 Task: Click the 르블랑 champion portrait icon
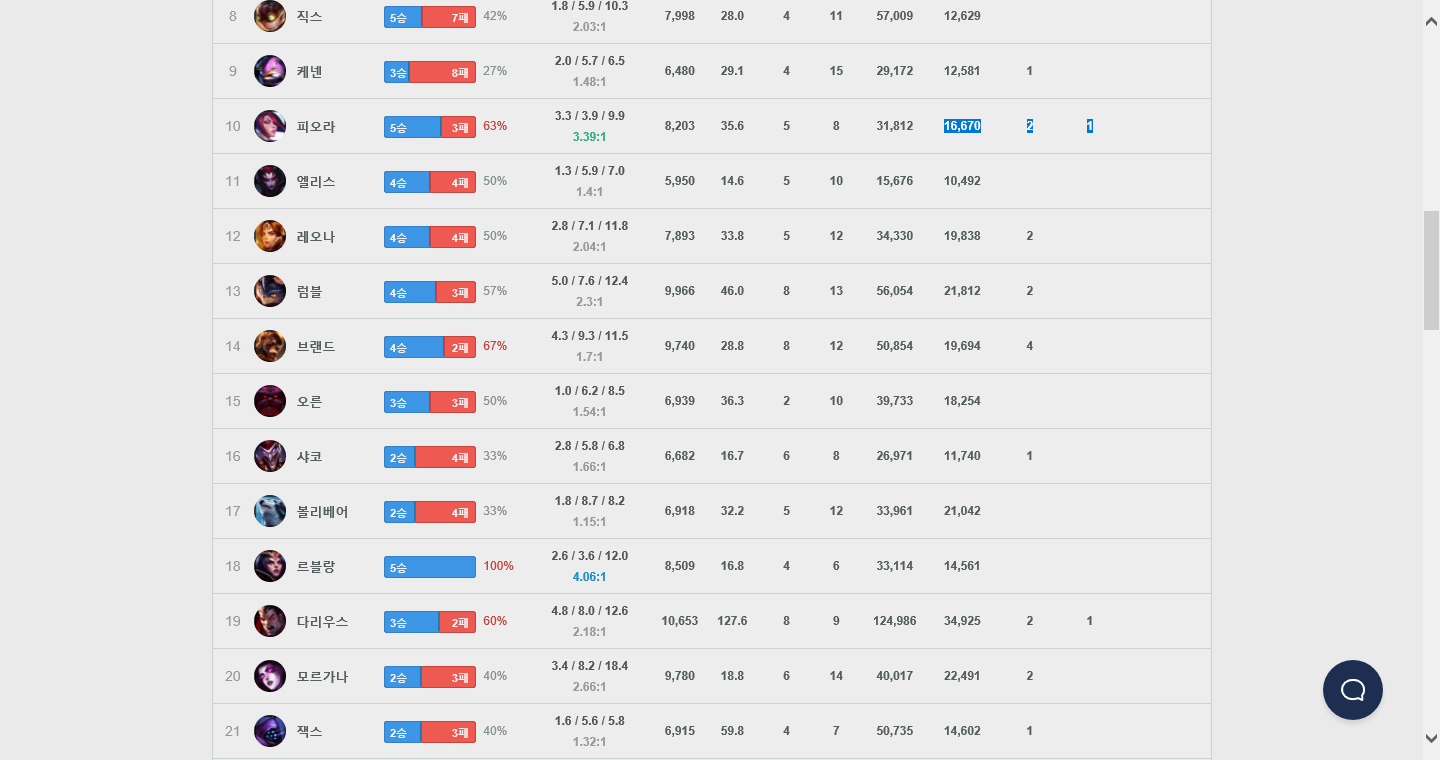[x=270, y=566]
